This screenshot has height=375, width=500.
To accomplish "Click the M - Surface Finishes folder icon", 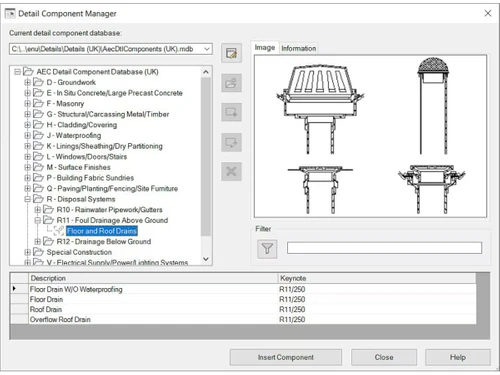I will pyautogui.click(x=39, y=167).
